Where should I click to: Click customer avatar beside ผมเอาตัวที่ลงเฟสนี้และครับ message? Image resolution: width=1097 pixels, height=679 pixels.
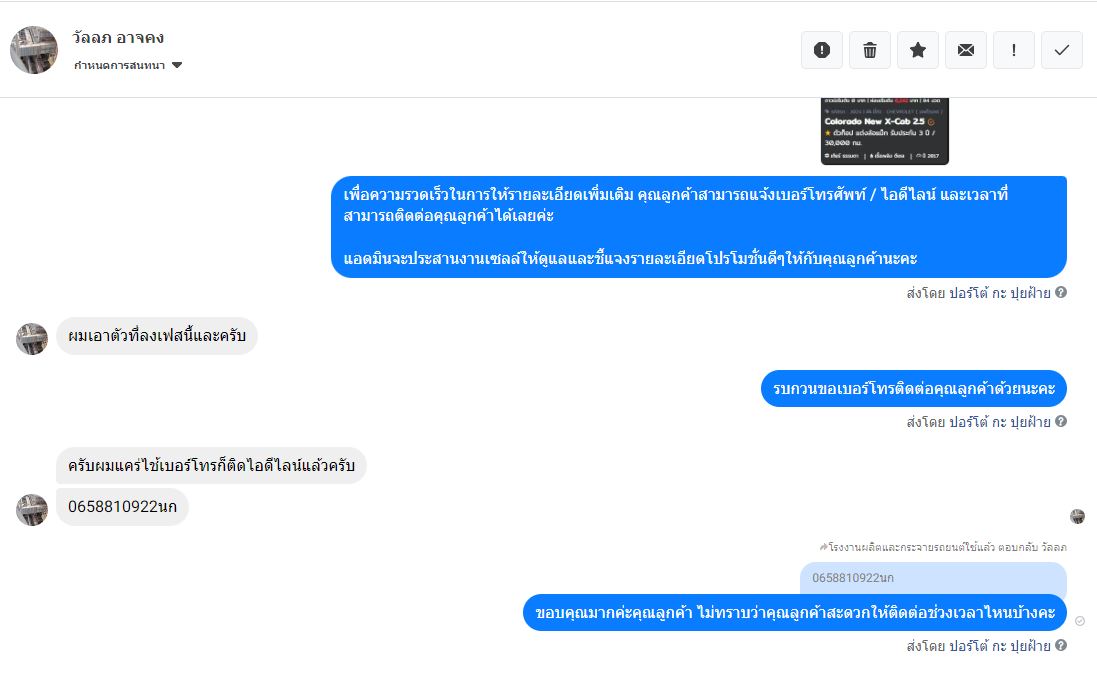click(32, 339)
